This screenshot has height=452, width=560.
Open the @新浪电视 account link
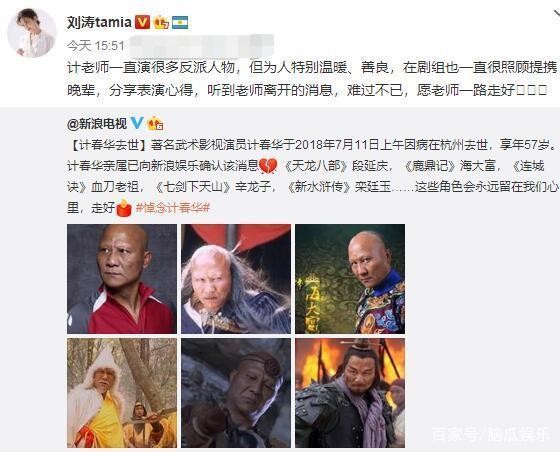click(97, 124)
